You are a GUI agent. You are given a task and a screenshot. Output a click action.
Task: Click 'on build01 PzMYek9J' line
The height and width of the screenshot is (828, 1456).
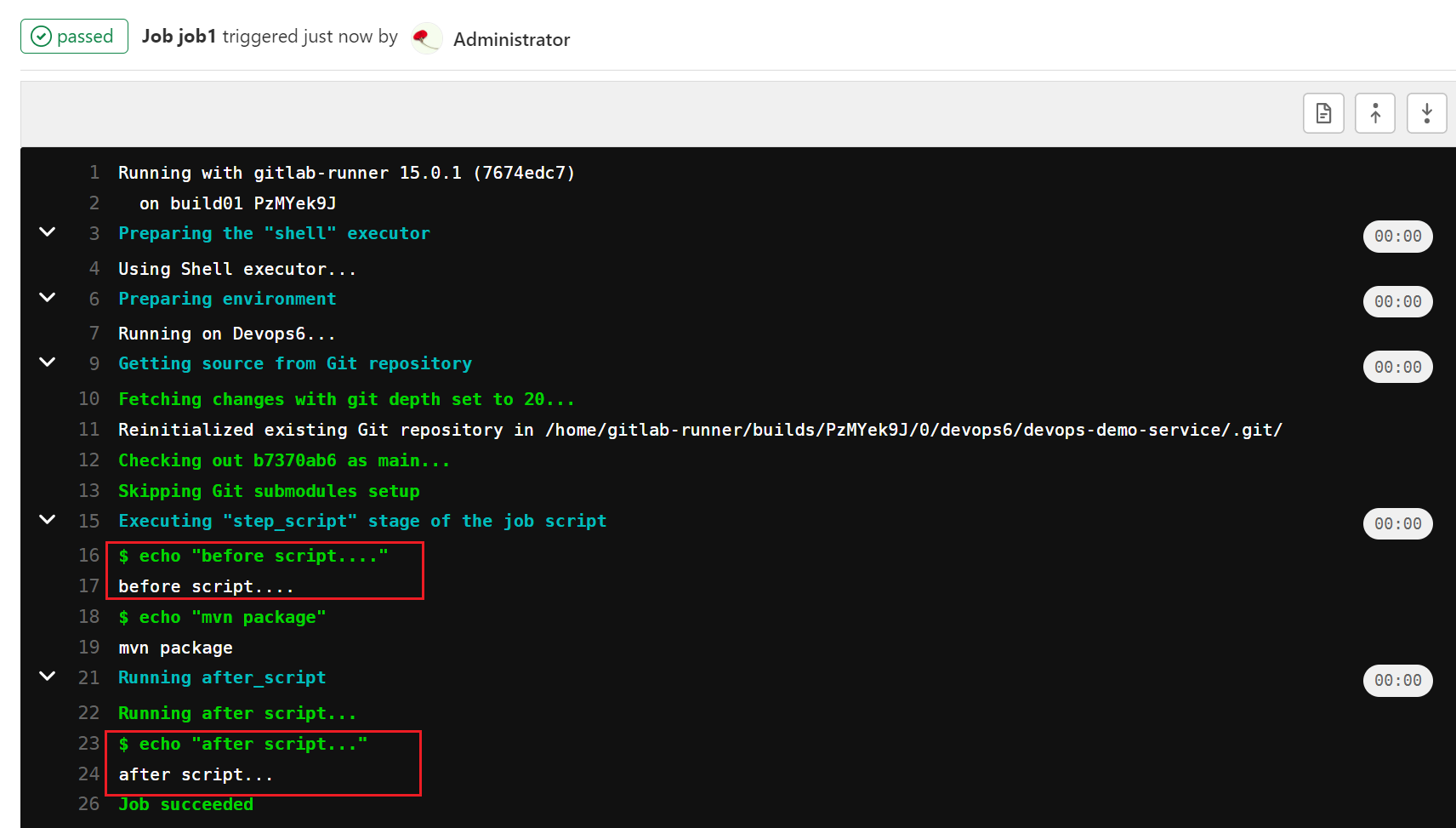point(238,203)
